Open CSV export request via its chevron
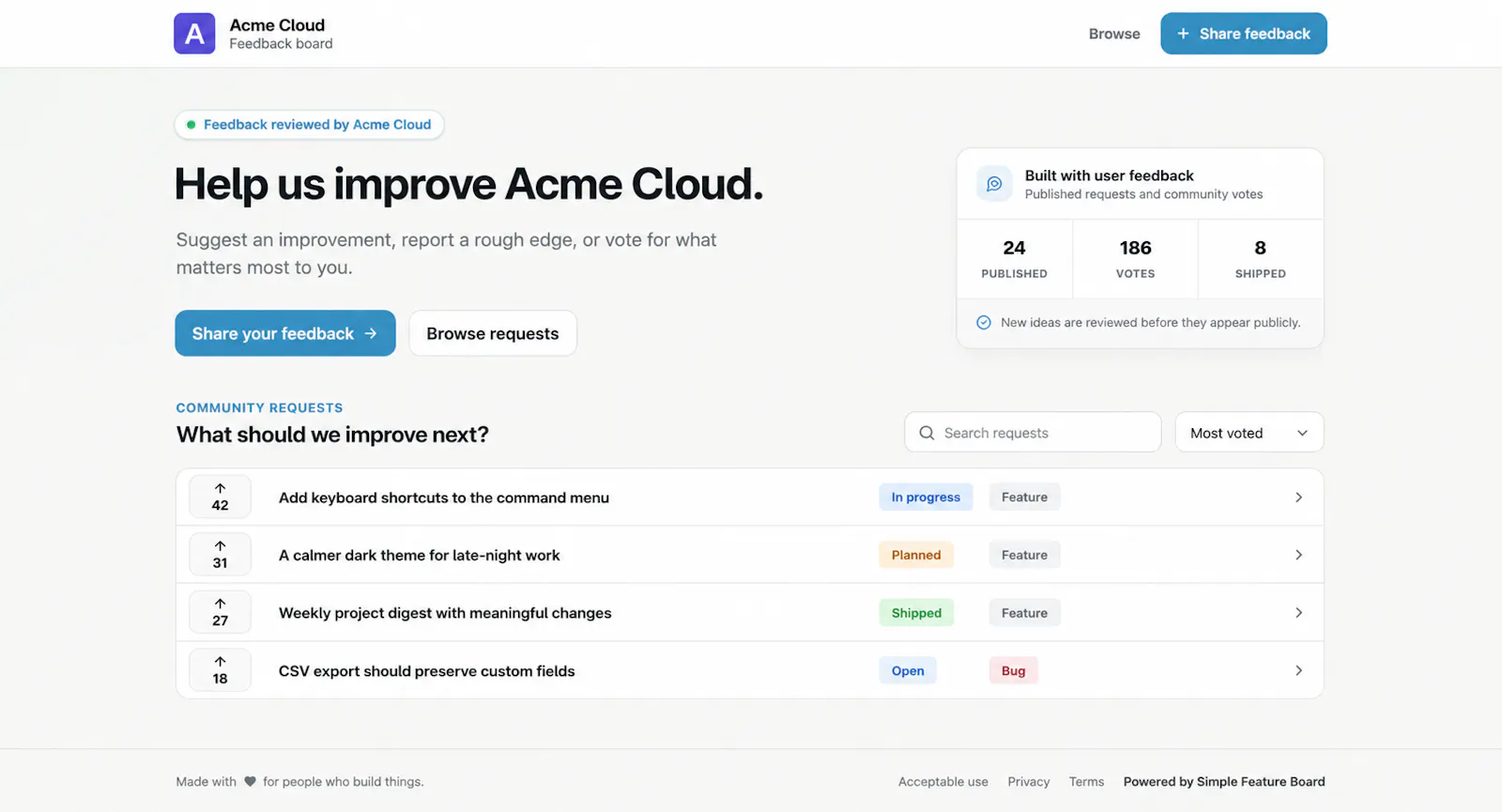 [x=1298, y=670]
